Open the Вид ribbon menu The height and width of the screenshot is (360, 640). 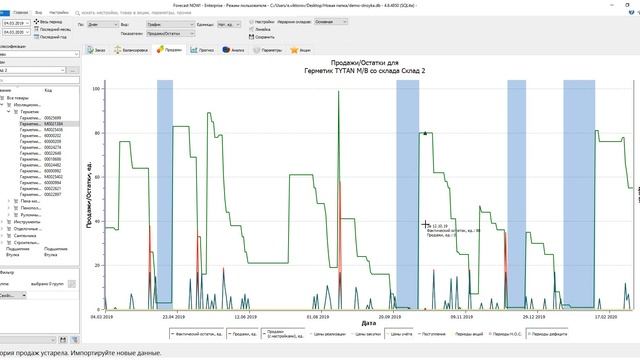click(x=38, y=13)
